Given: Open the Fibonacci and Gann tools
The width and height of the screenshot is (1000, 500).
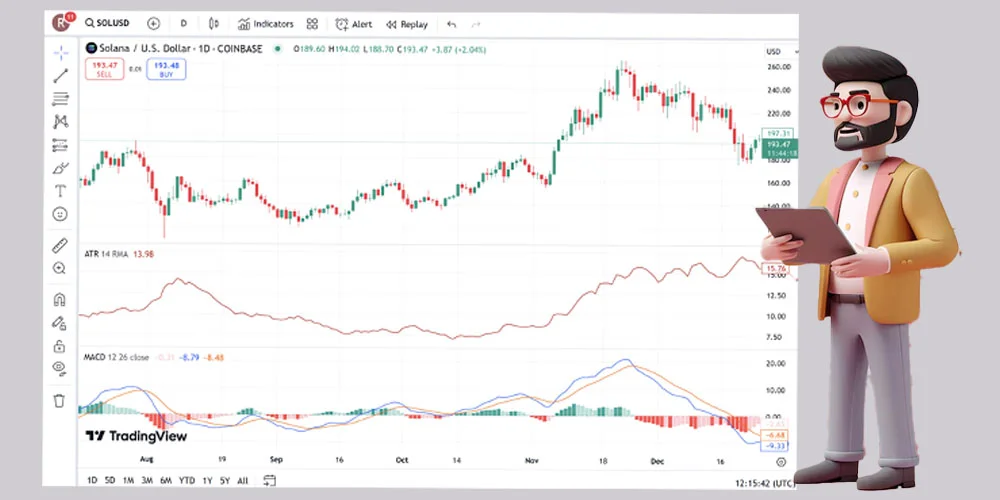Looking at the screenshot, I should click(61, 99).
